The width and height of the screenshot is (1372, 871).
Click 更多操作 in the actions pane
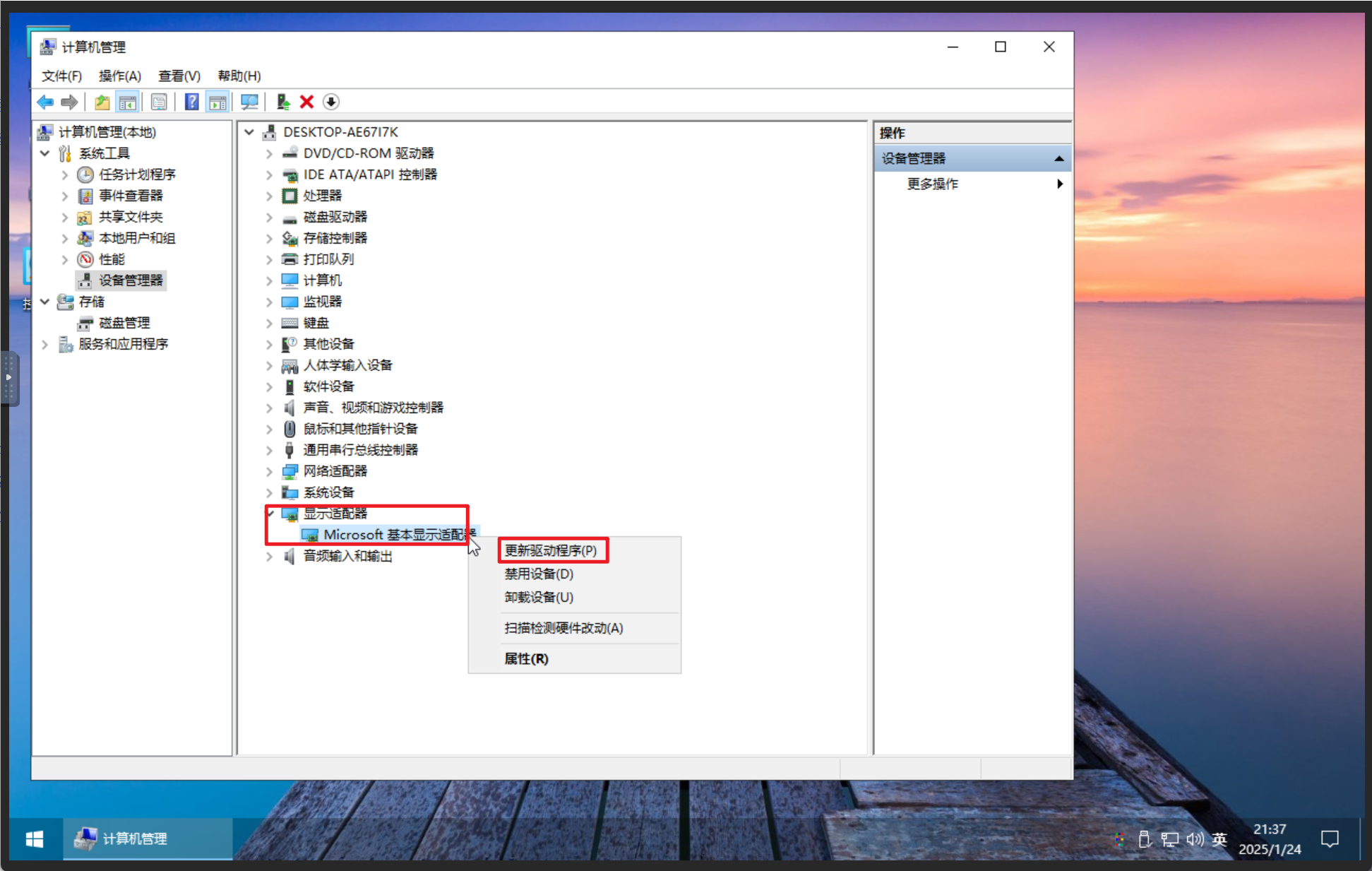[x=932, y=184]
